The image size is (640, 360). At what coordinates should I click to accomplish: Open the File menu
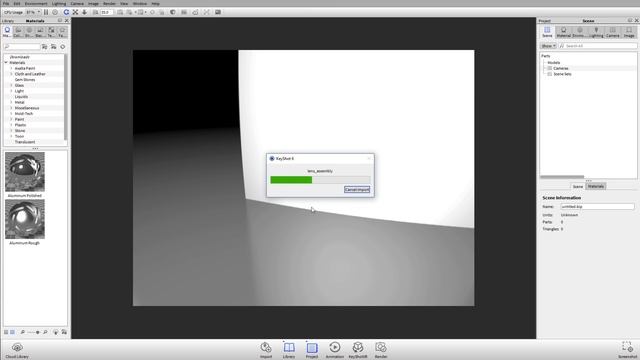(x=6, y=4)
